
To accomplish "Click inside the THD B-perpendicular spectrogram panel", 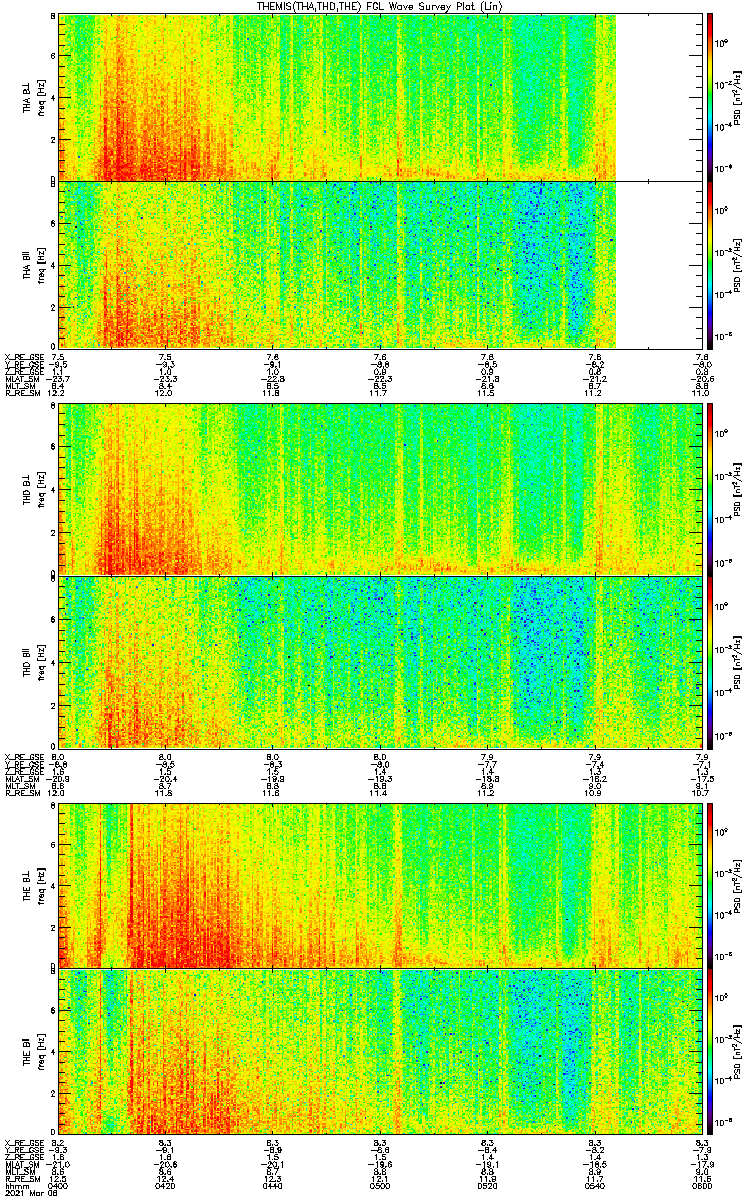I will pos(381,488).
